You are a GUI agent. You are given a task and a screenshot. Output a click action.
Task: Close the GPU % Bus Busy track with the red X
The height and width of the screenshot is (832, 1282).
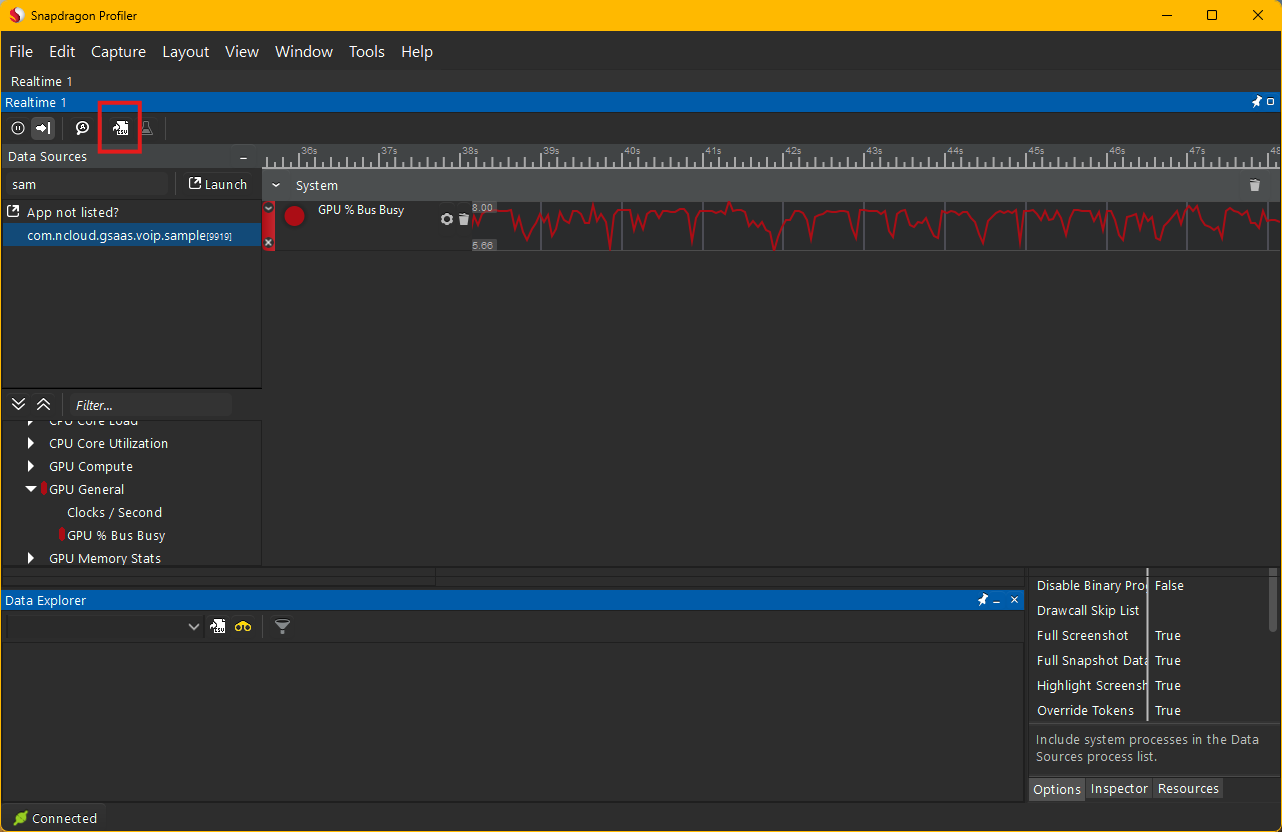click(x=268, y=243)
